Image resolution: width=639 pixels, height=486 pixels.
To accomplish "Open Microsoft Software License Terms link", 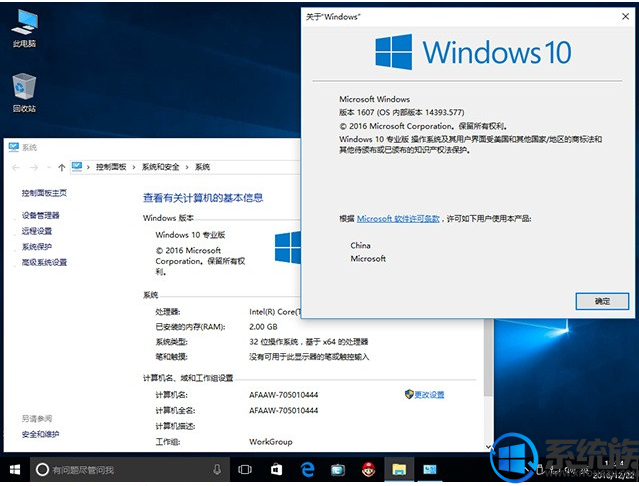I will point(398,219).
